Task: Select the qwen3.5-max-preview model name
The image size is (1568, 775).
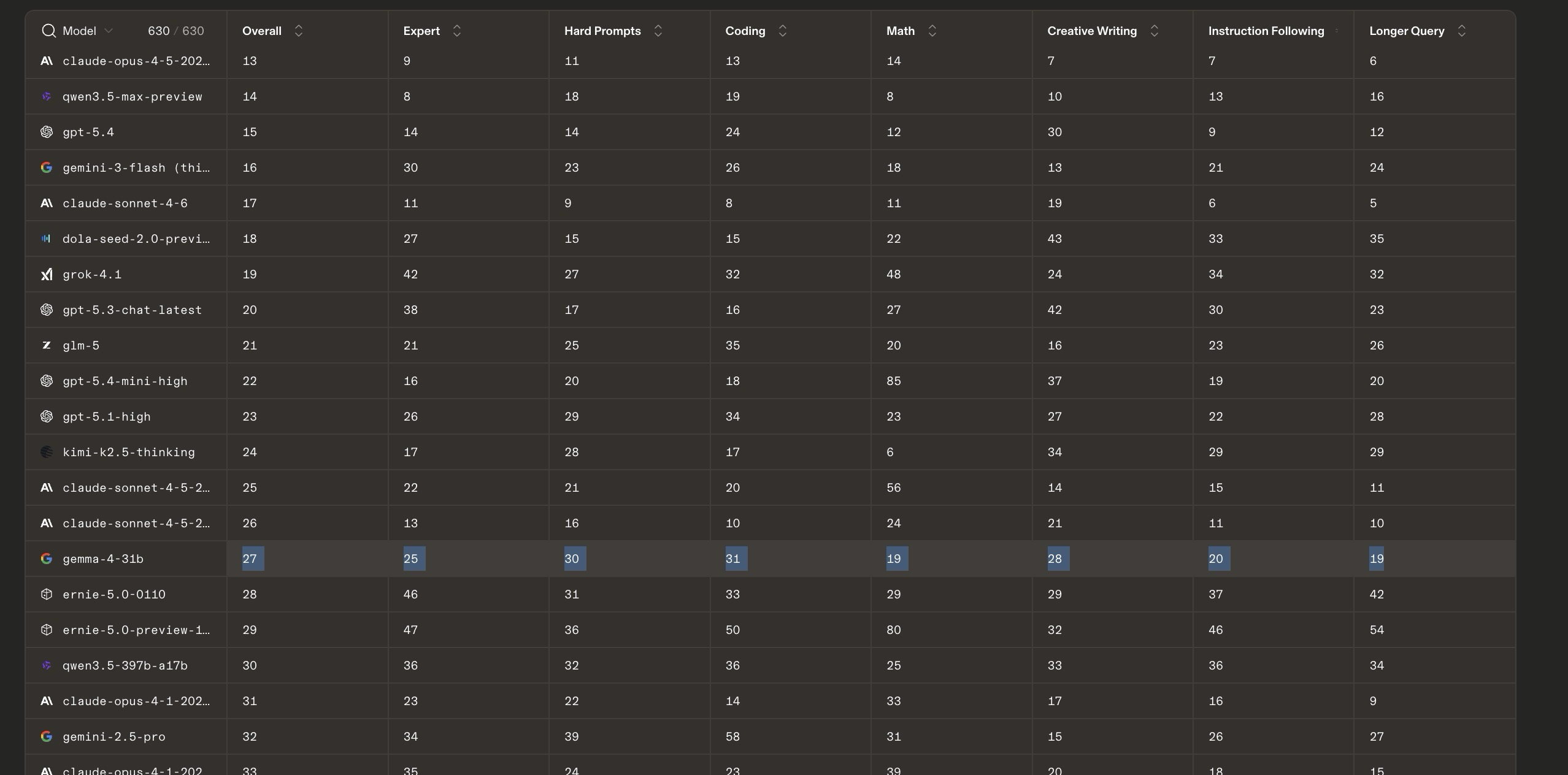Action: click(133, 96)
